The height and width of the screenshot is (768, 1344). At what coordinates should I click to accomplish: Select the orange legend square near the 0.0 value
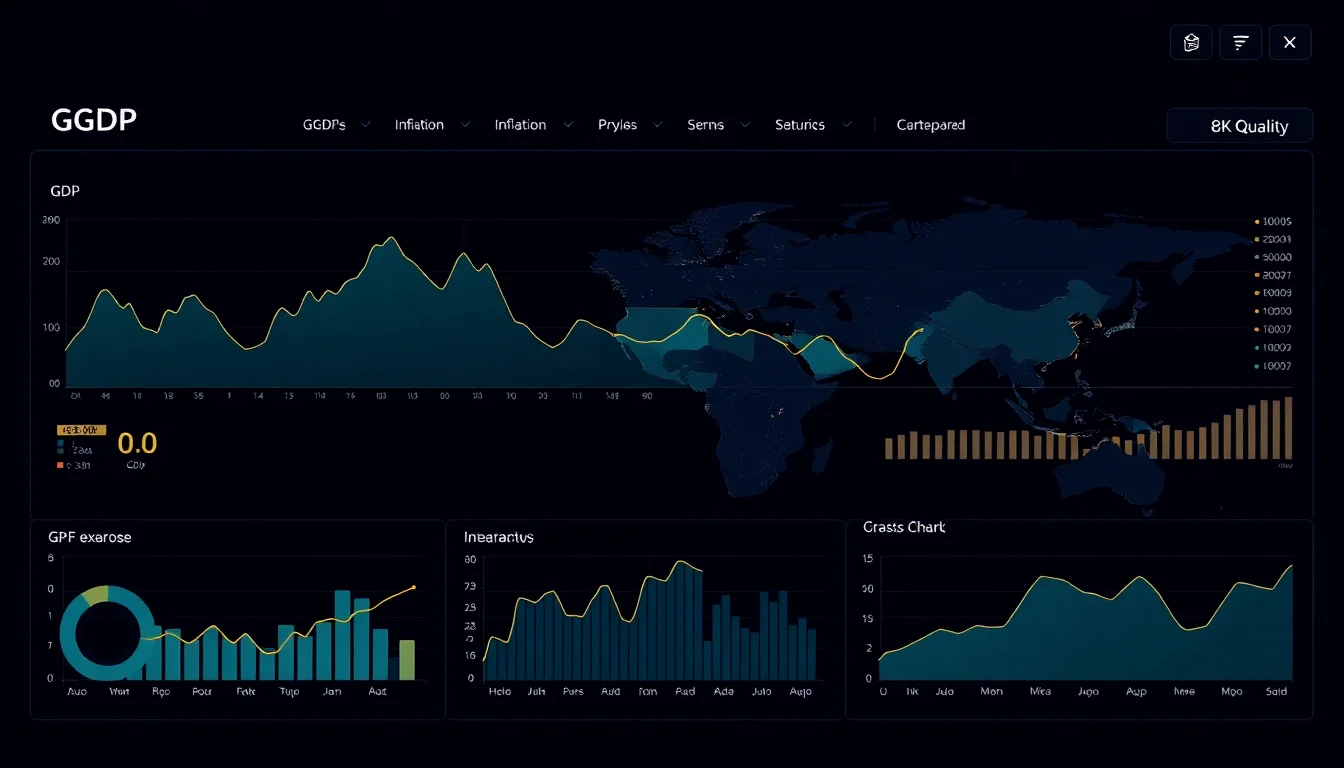pyautogui.click(x=60, y=465)
